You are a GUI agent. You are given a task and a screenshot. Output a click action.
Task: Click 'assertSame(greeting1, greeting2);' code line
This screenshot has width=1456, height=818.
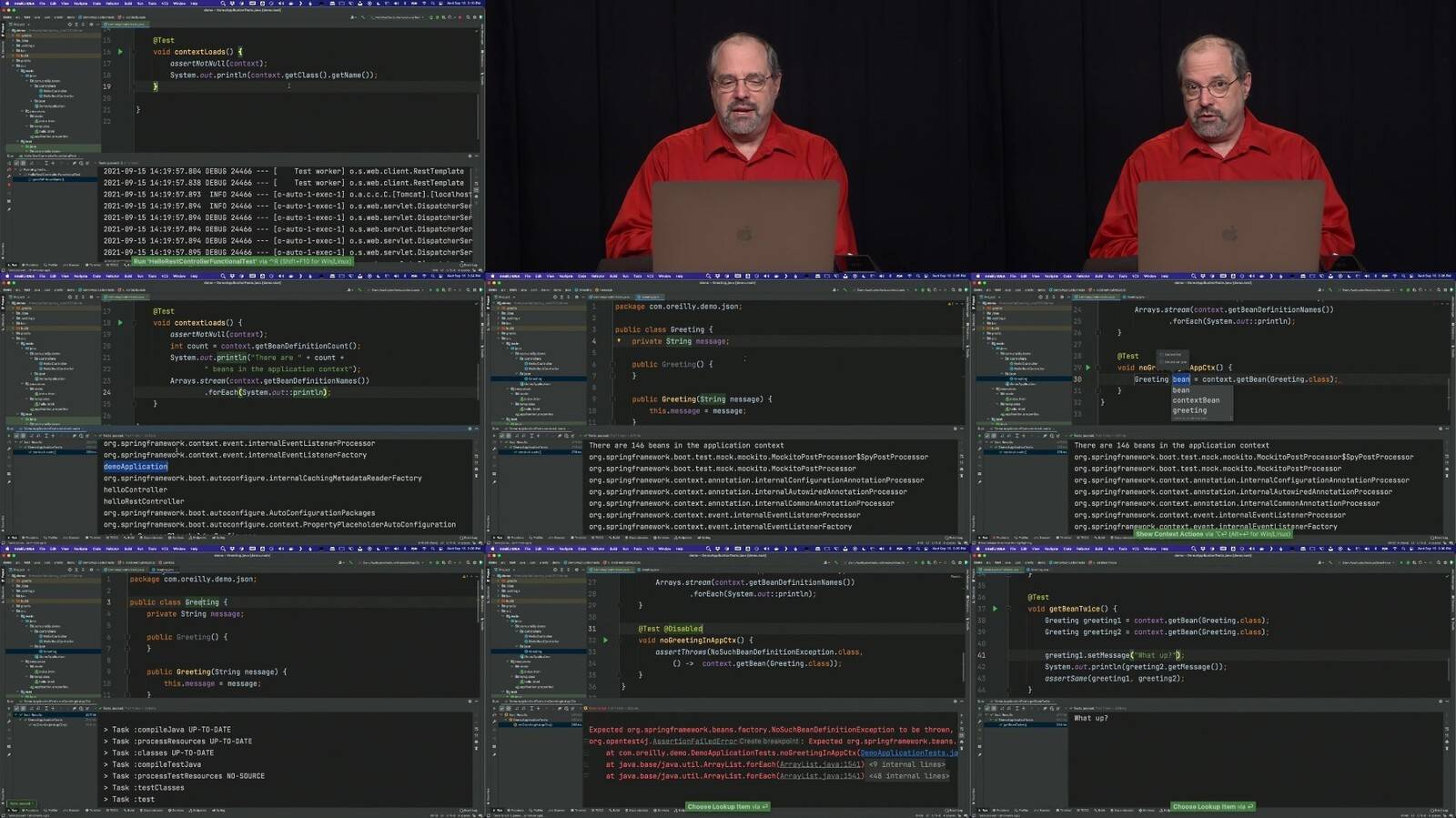coord(1115,678)
